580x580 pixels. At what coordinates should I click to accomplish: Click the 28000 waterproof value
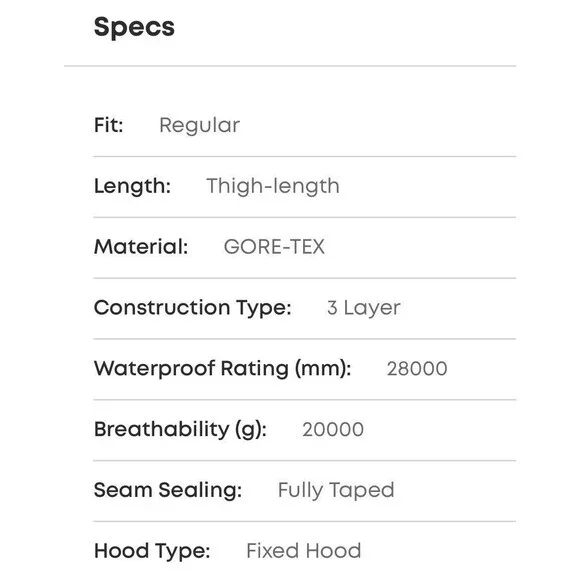click(417, 369)
